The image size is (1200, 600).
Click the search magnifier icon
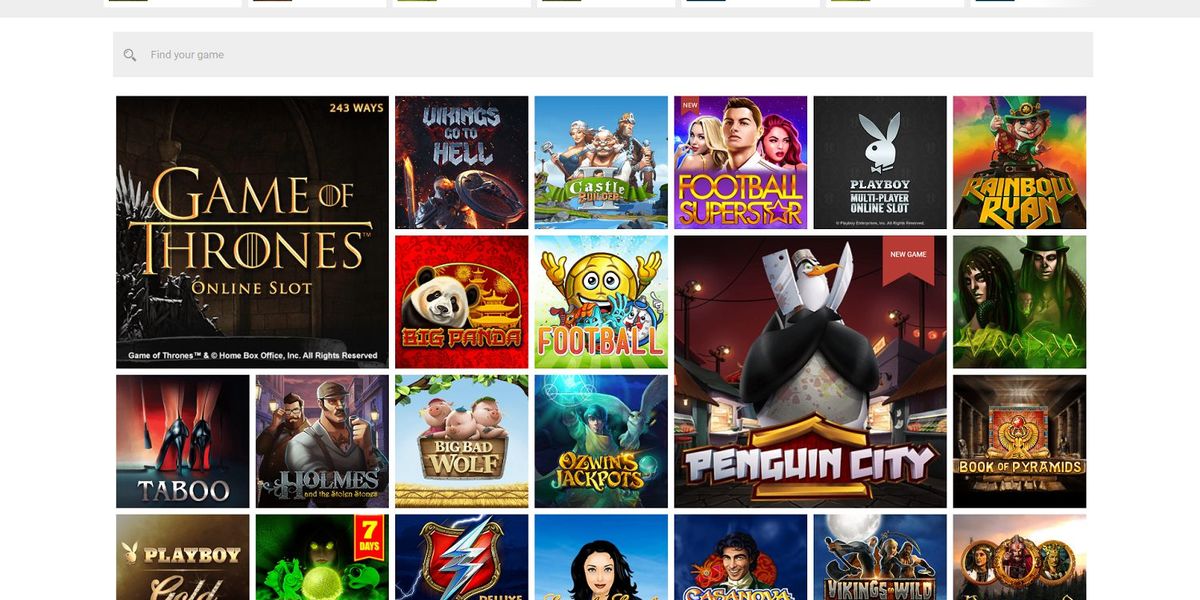click(130, 55)
